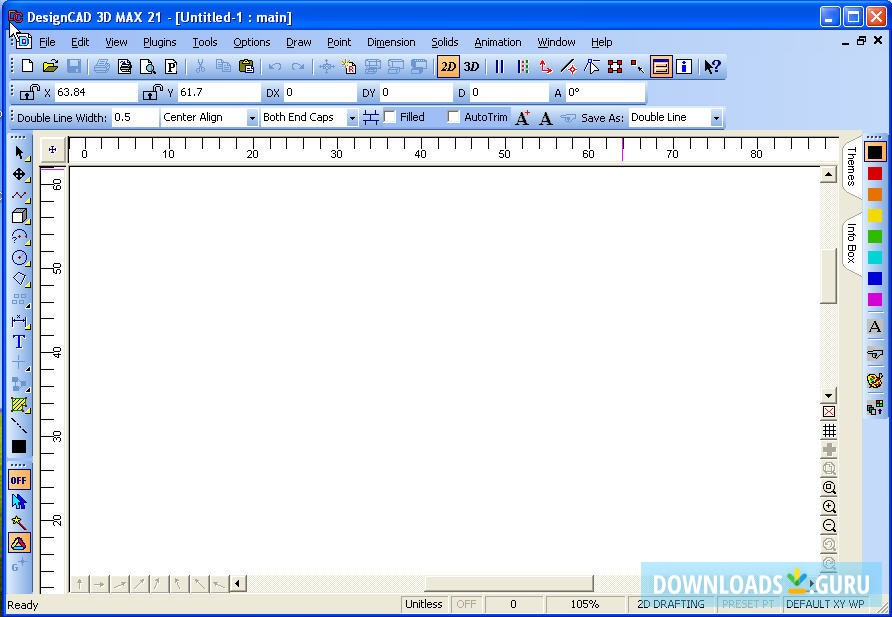Click the DY input field
Viewport: 892px width, 617px height.
click(x=416, y=92)
